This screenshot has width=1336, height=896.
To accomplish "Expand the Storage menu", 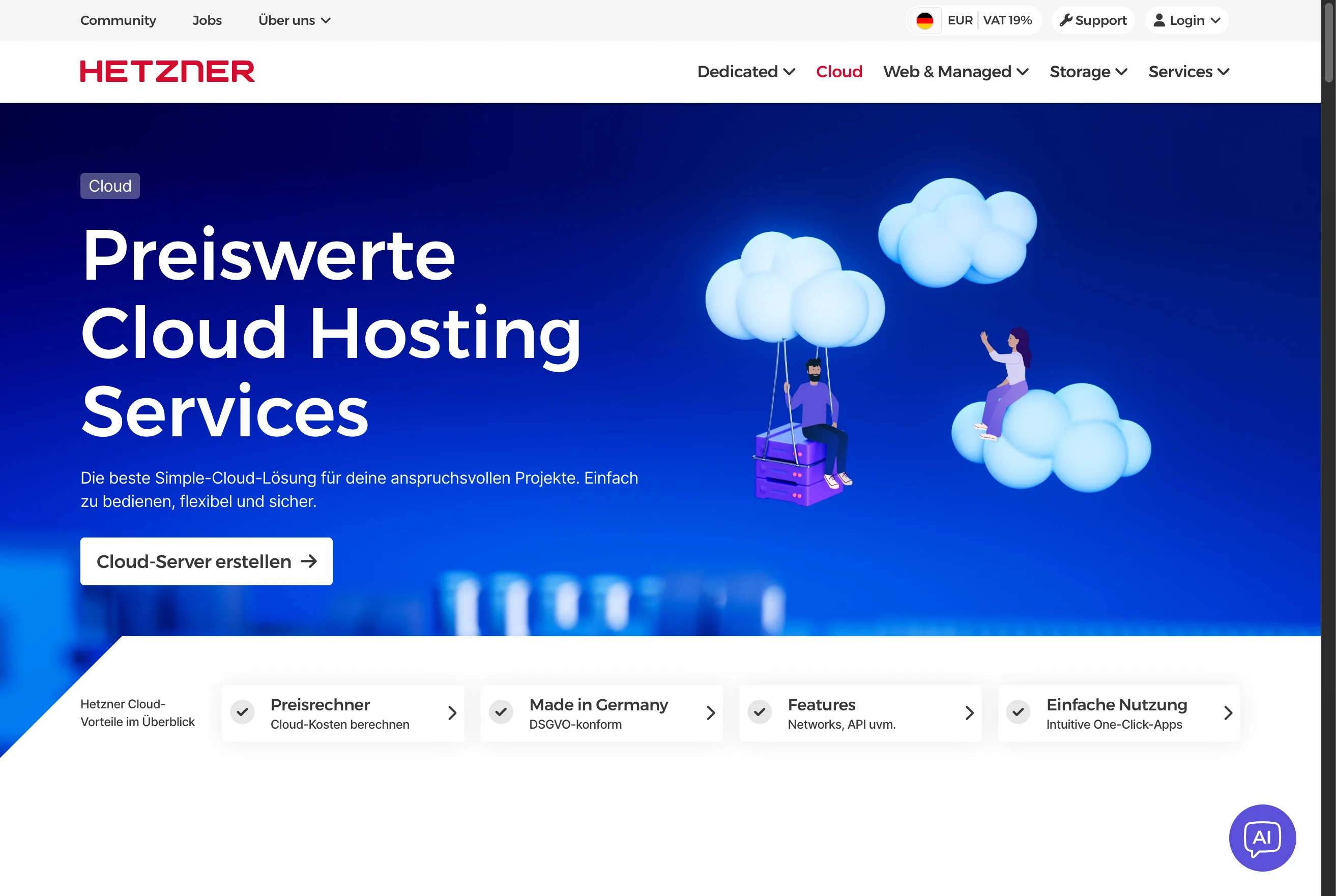I will click(x=1088, y=71).
